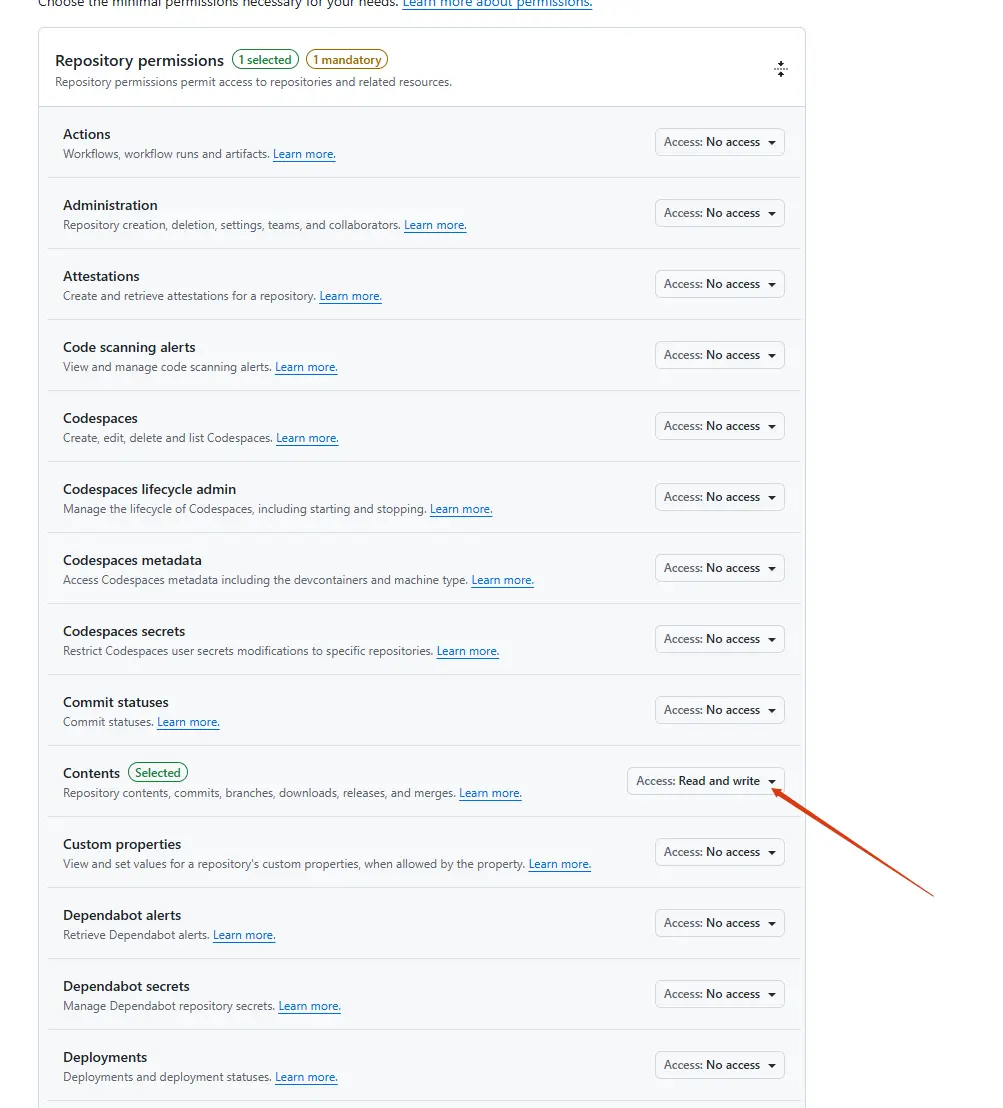This screenshot has height=1108, width=1003.
Task: Collapse the Repository permissions section
Action: click(781, 69)
